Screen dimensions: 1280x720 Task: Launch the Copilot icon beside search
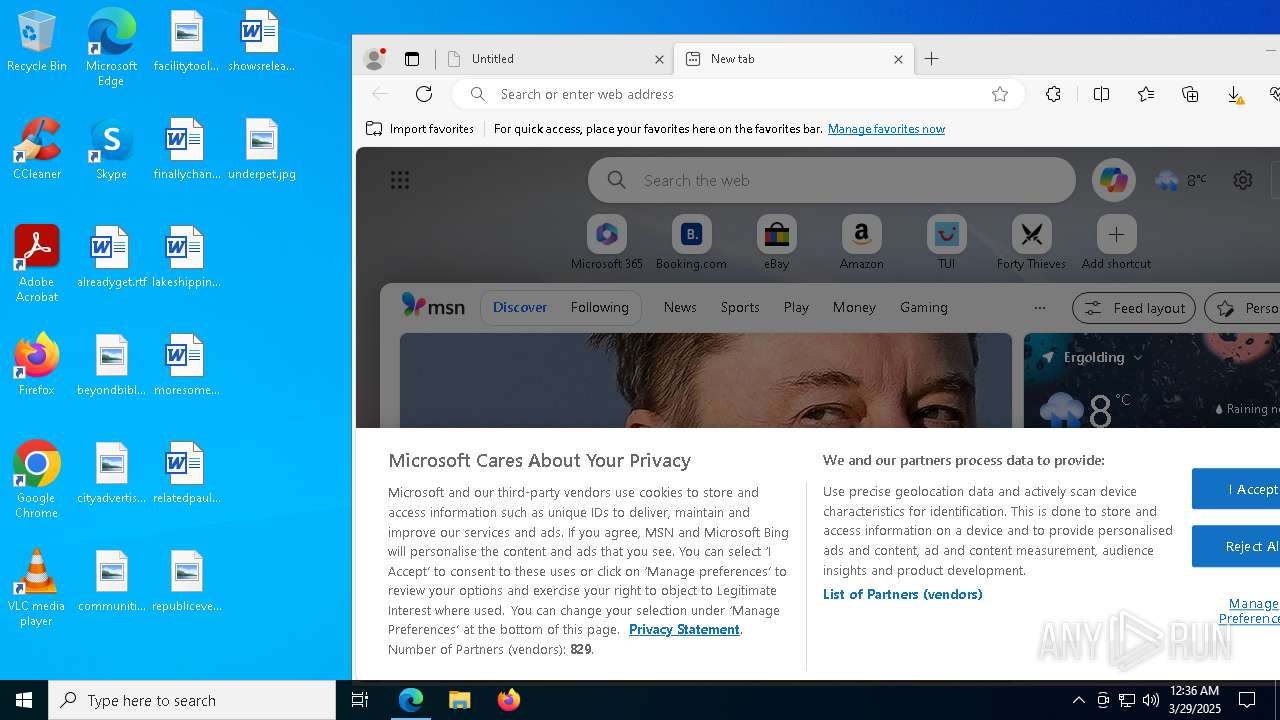pos(1113,180)
